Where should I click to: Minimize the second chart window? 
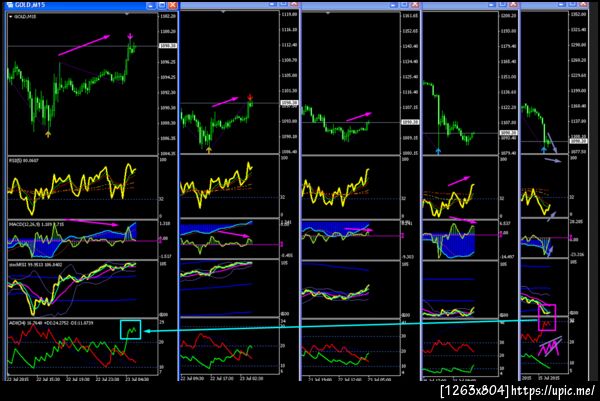(x=272, y=4)
